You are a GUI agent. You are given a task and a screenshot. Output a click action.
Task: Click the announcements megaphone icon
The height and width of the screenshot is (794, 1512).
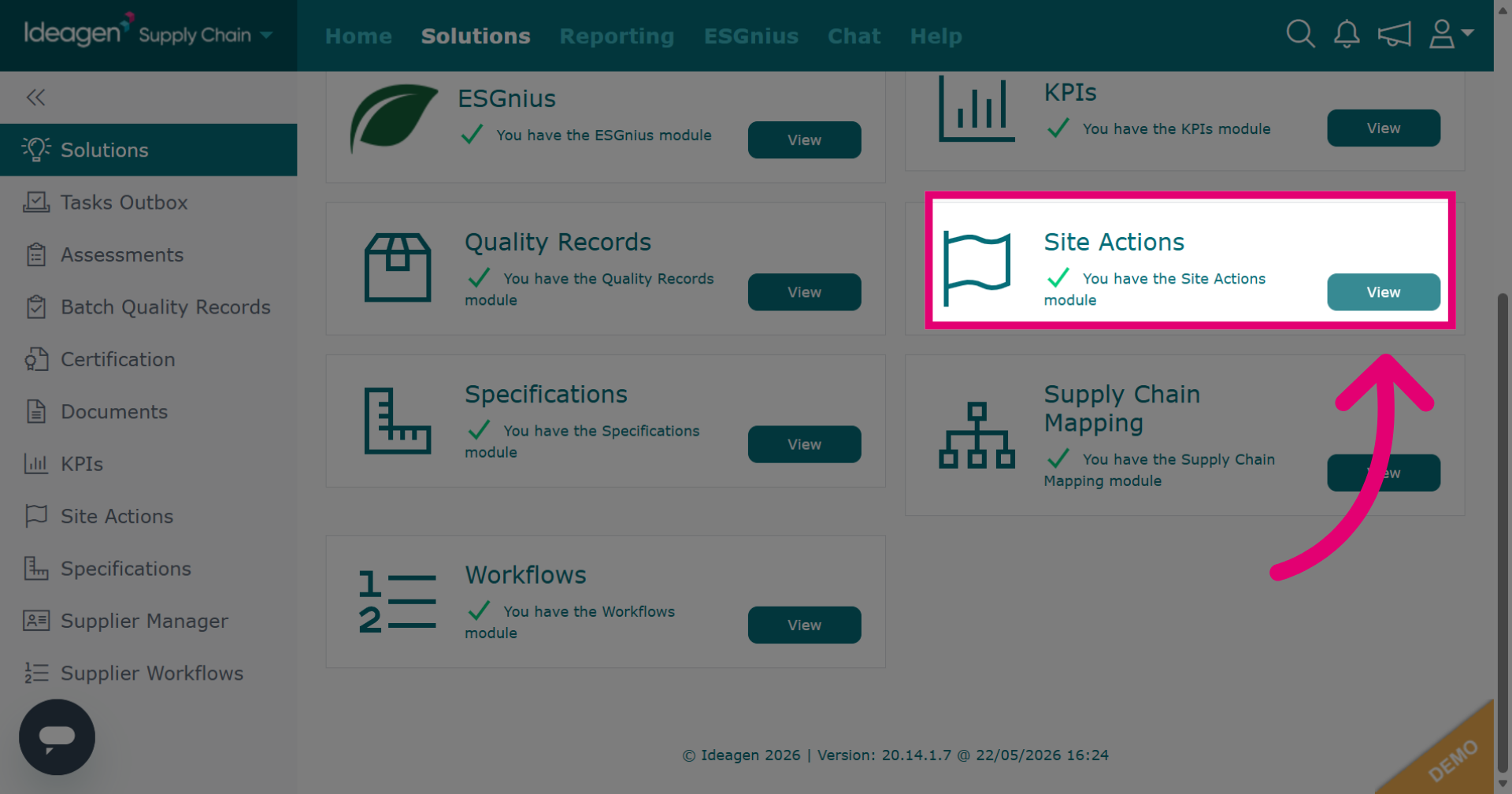(x=1394, y=34)
